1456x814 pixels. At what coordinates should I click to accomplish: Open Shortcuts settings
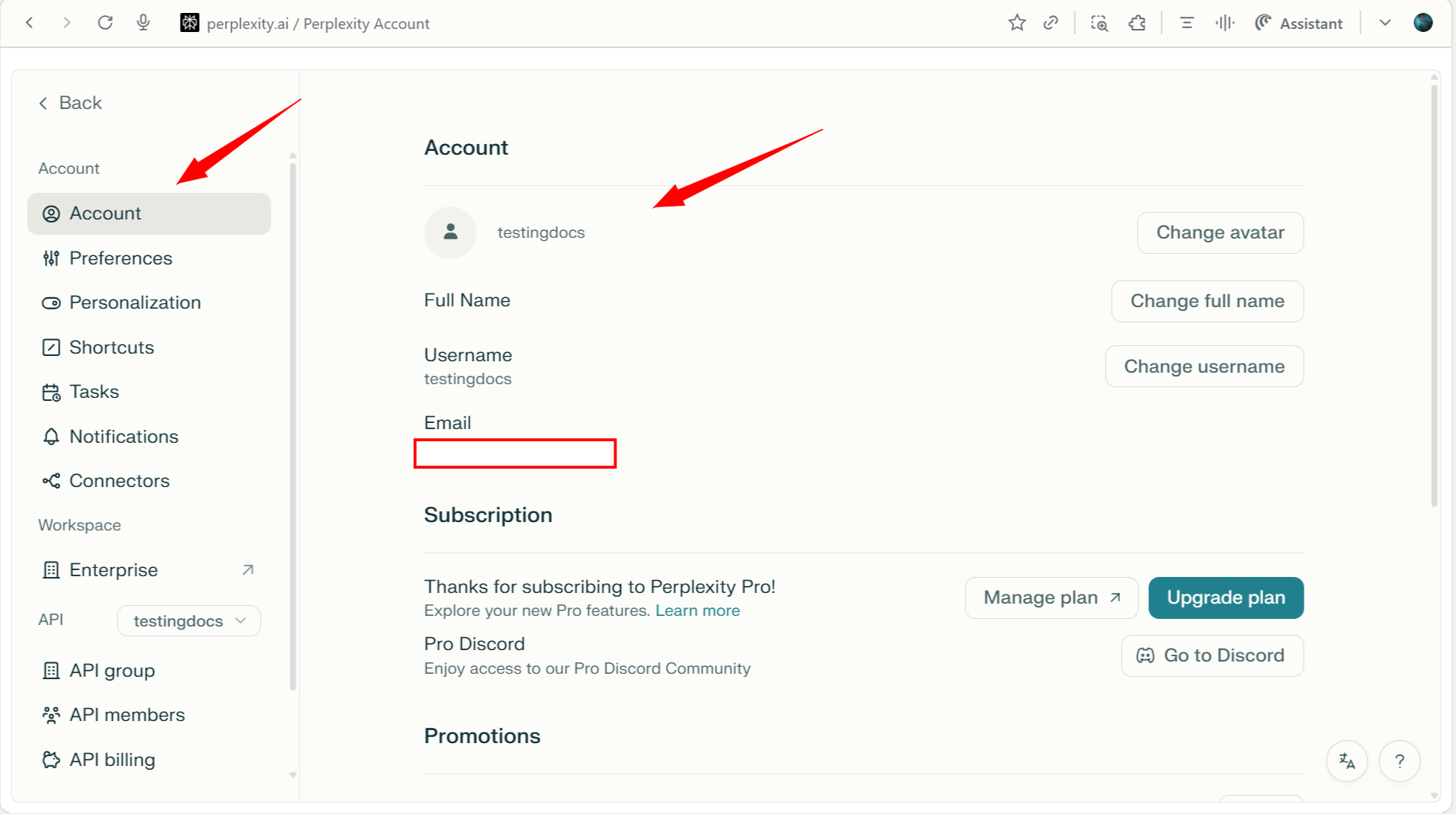(149, 348)
